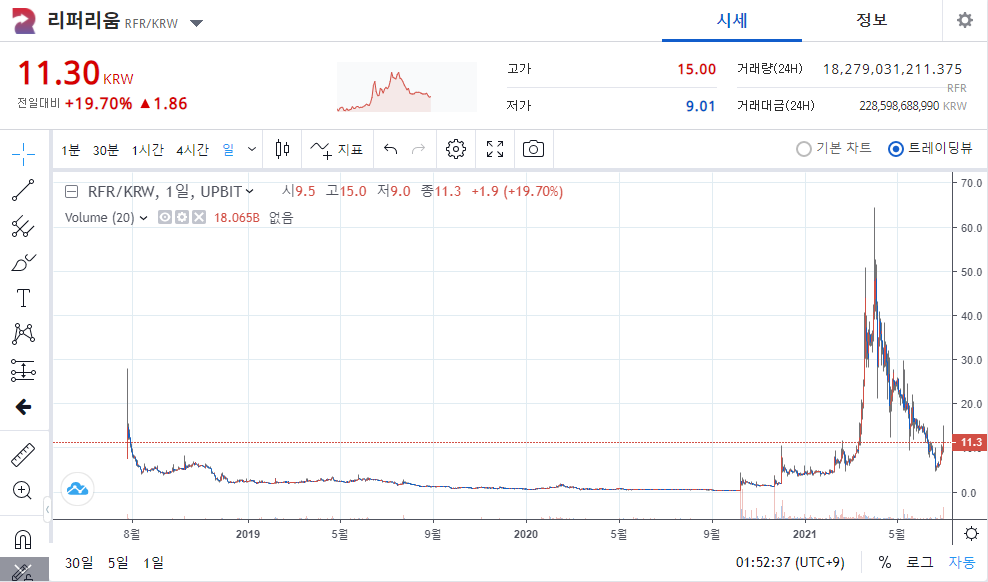Set the range to 1일

[153, 562]
